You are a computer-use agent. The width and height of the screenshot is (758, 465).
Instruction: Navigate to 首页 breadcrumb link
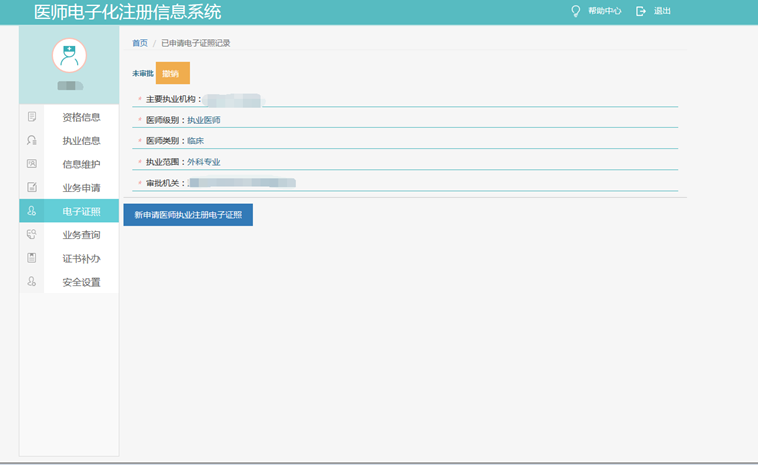(x=140, y=43)
